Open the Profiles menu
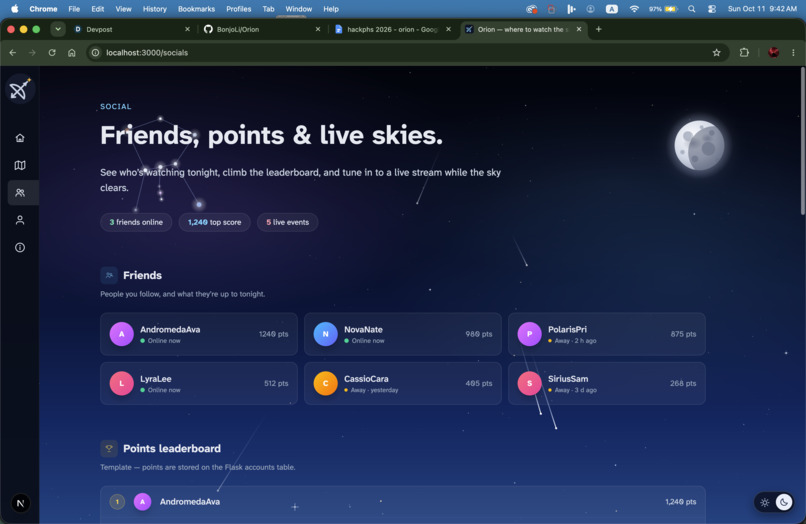806x524 pixels. pyautogui.click(x=239, y=9)
